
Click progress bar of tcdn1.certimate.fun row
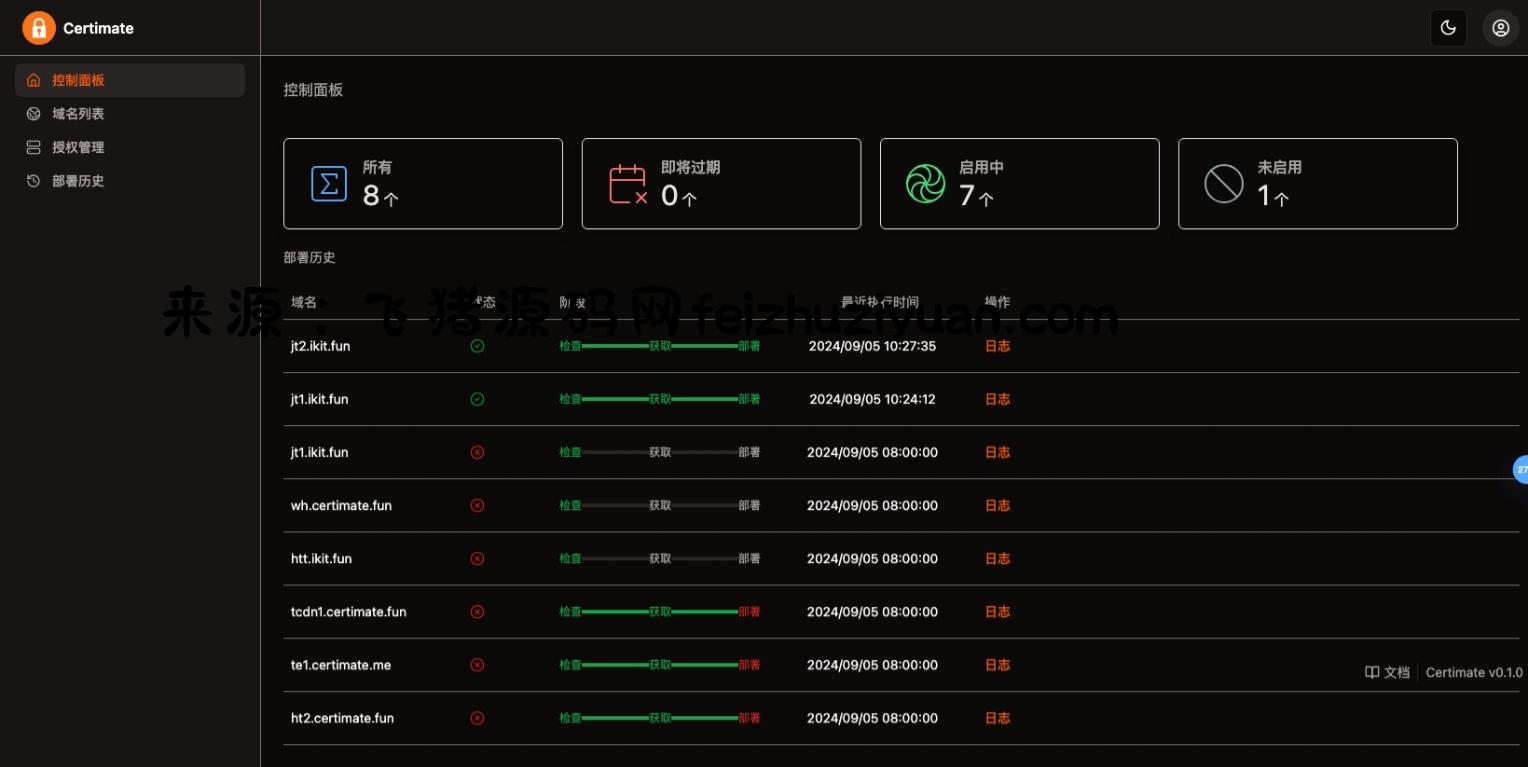point(660,611)
